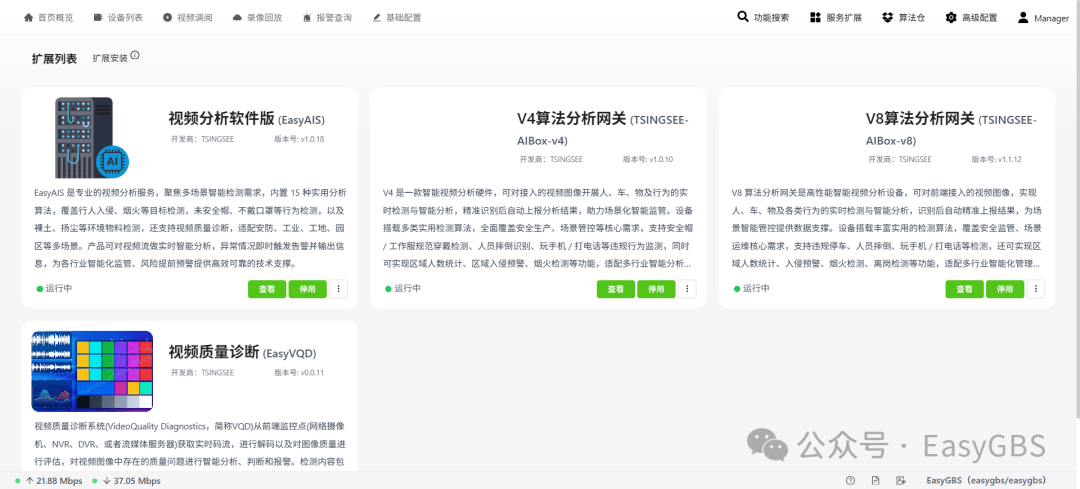
Task: Click EasyGBS (easygbs/easygbs) in status bar
Action: [x=987, y=481]
